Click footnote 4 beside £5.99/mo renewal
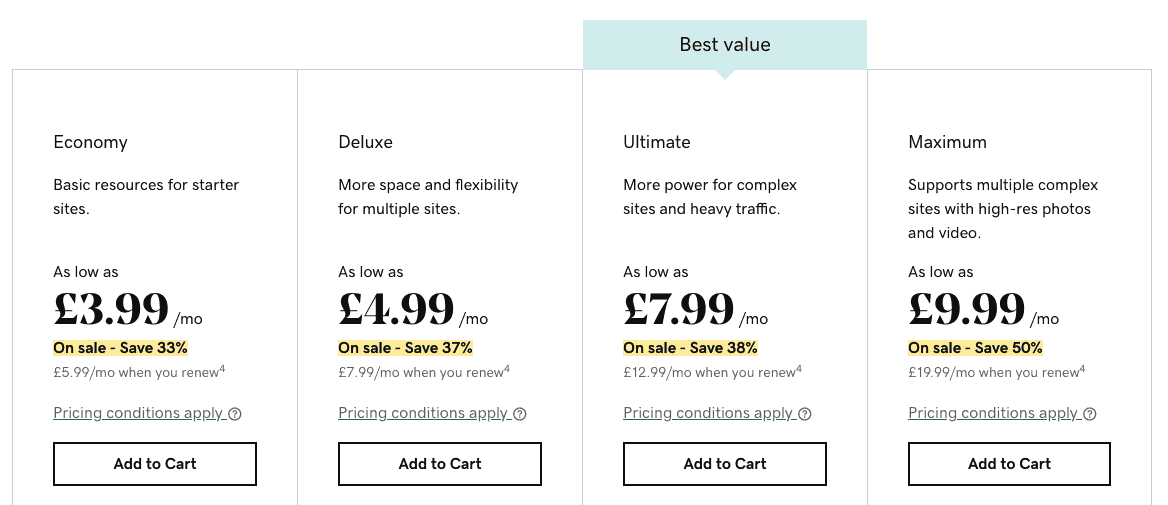This screenshot has width=1168, height=505. click(x=222, y=368)
